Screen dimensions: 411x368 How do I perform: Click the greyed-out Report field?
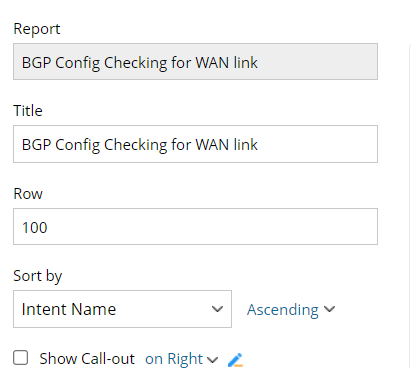(x=195, y=62)
